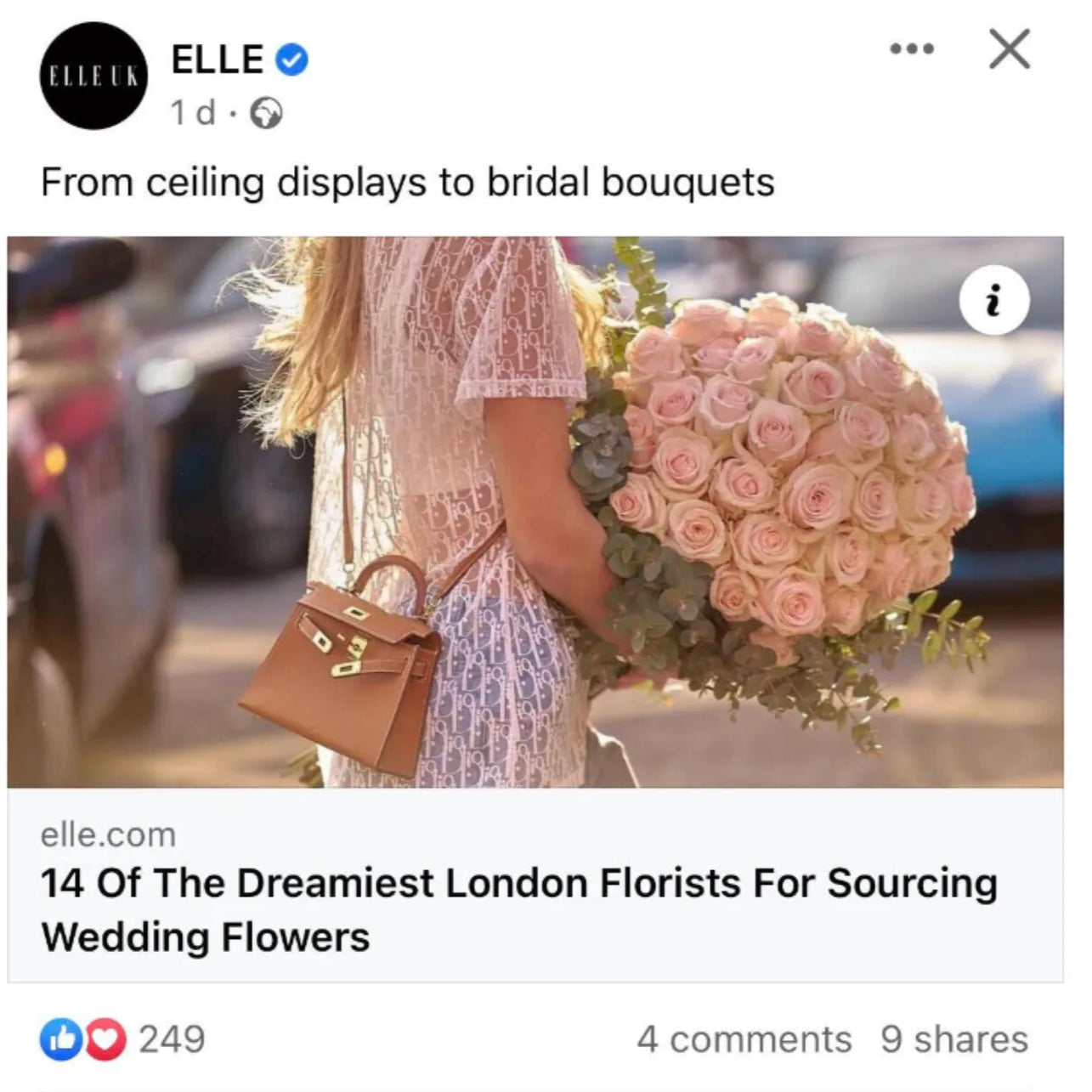This screenshot has height=1092, width=1092.
Task: Open the 1d post timestamp
Action: 193,112
